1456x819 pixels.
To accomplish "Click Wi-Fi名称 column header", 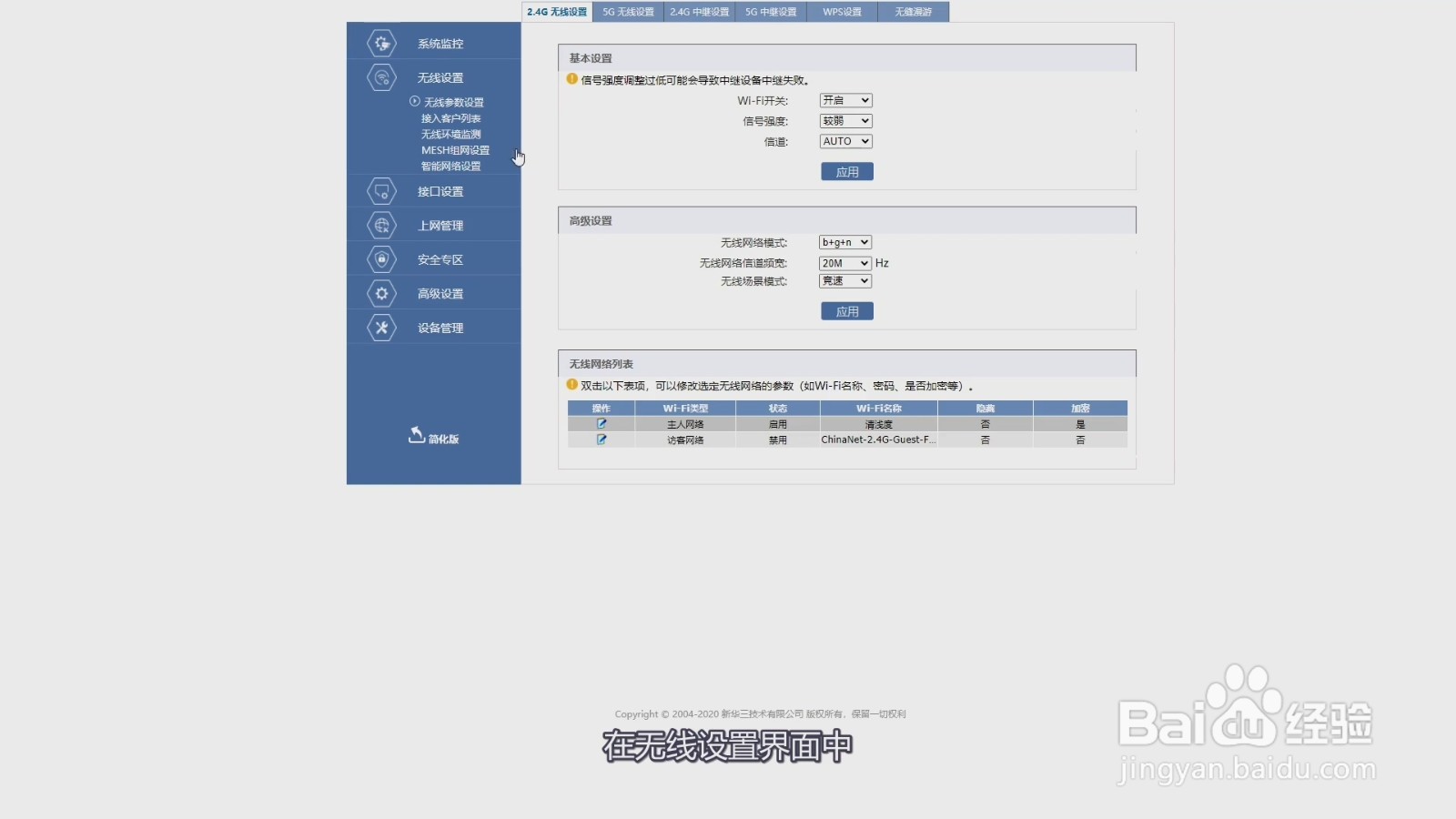I will coord(879,409).
